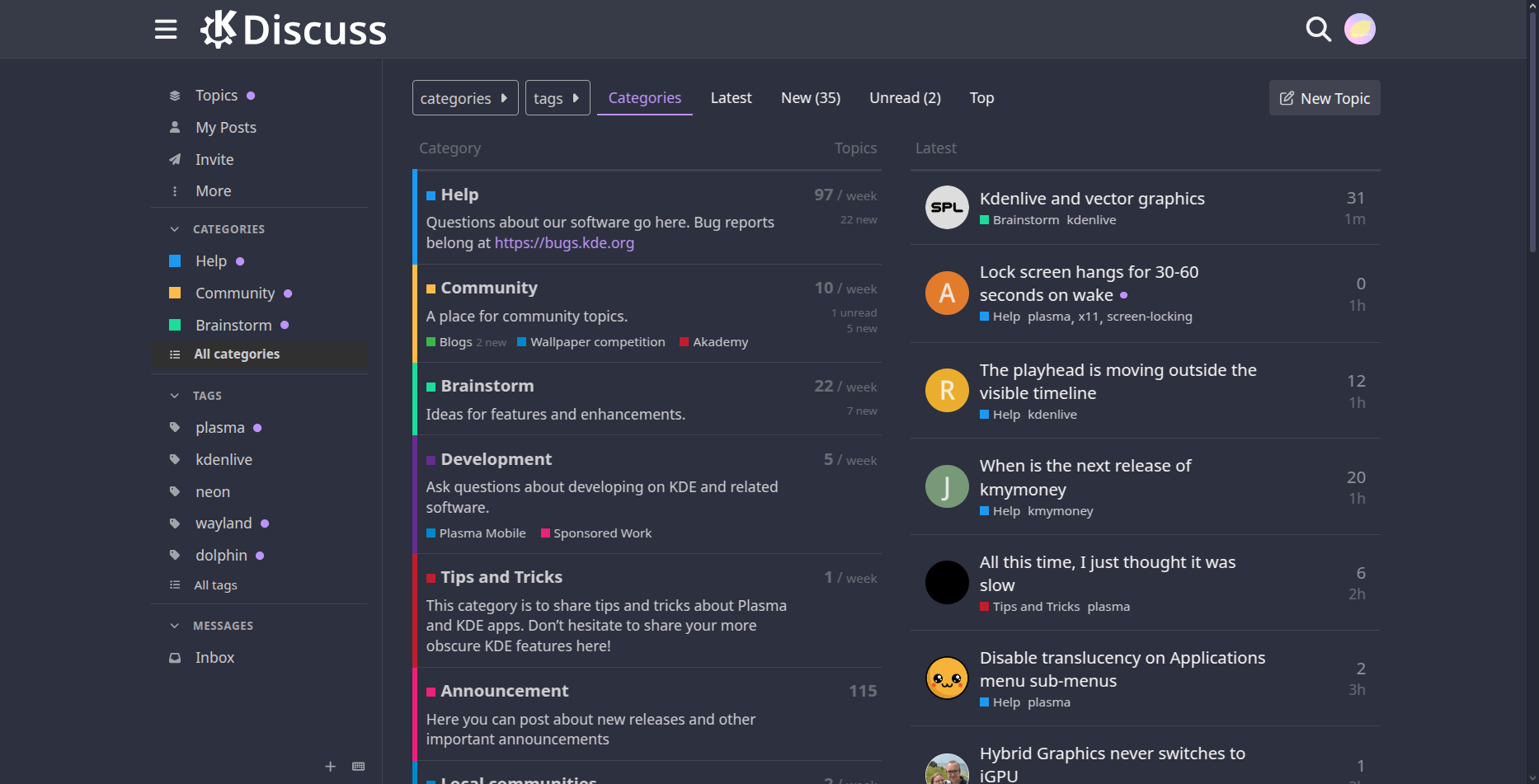Open the Tips and Tricks category
1539x784 pixels.
pos(501,578)
